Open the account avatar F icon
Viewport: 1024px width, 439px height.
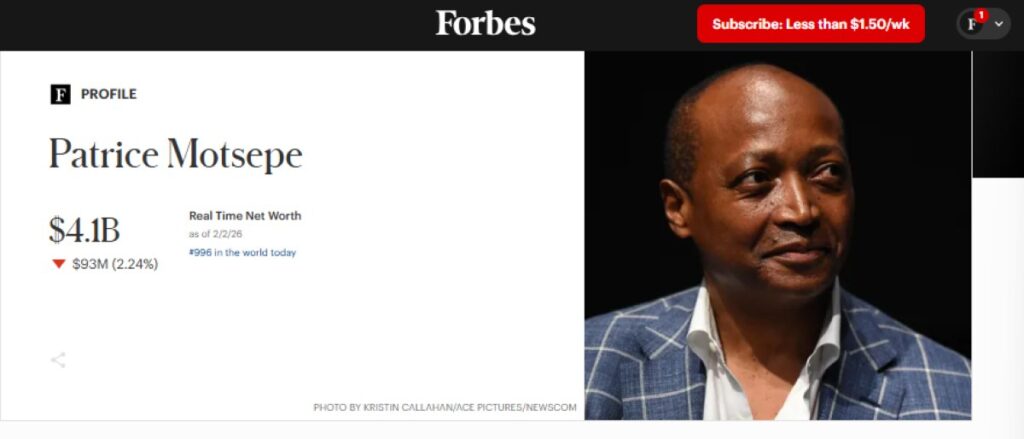(972, 24)
